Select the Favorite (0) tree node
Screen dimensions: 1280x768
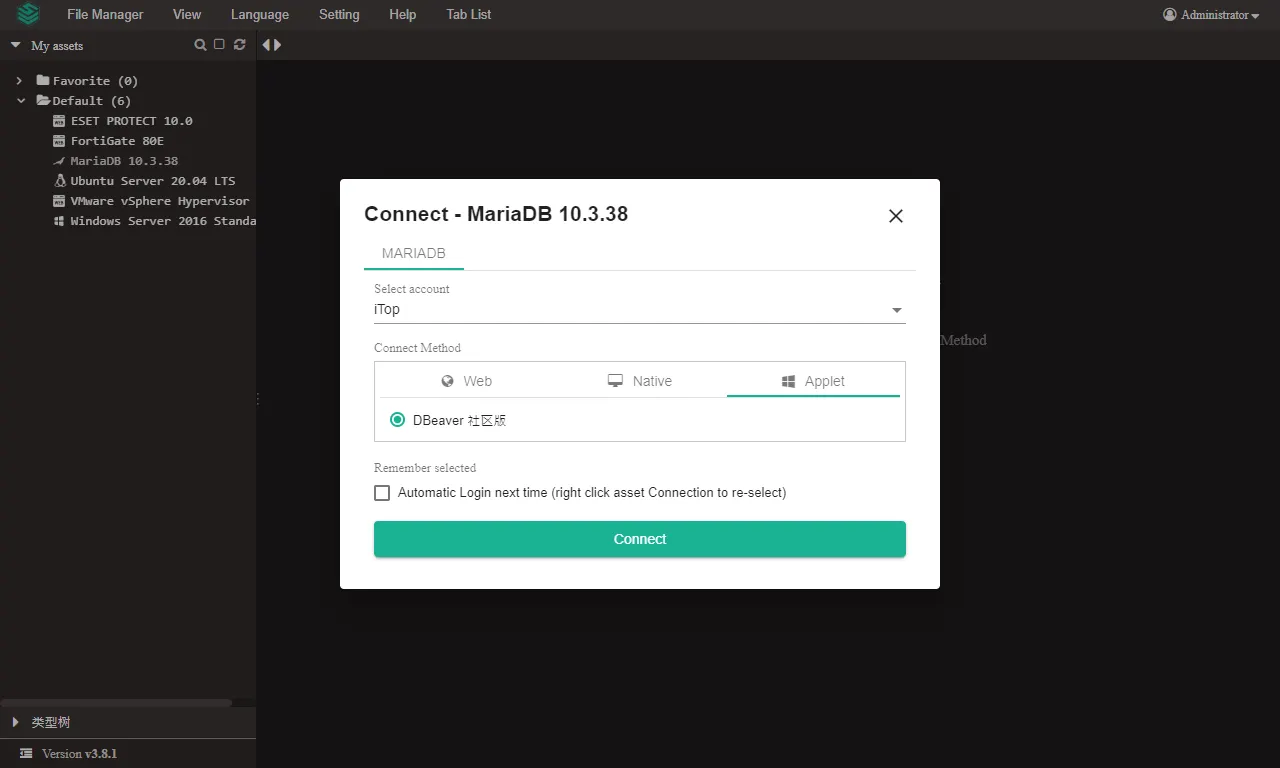[x=95, y=81]
